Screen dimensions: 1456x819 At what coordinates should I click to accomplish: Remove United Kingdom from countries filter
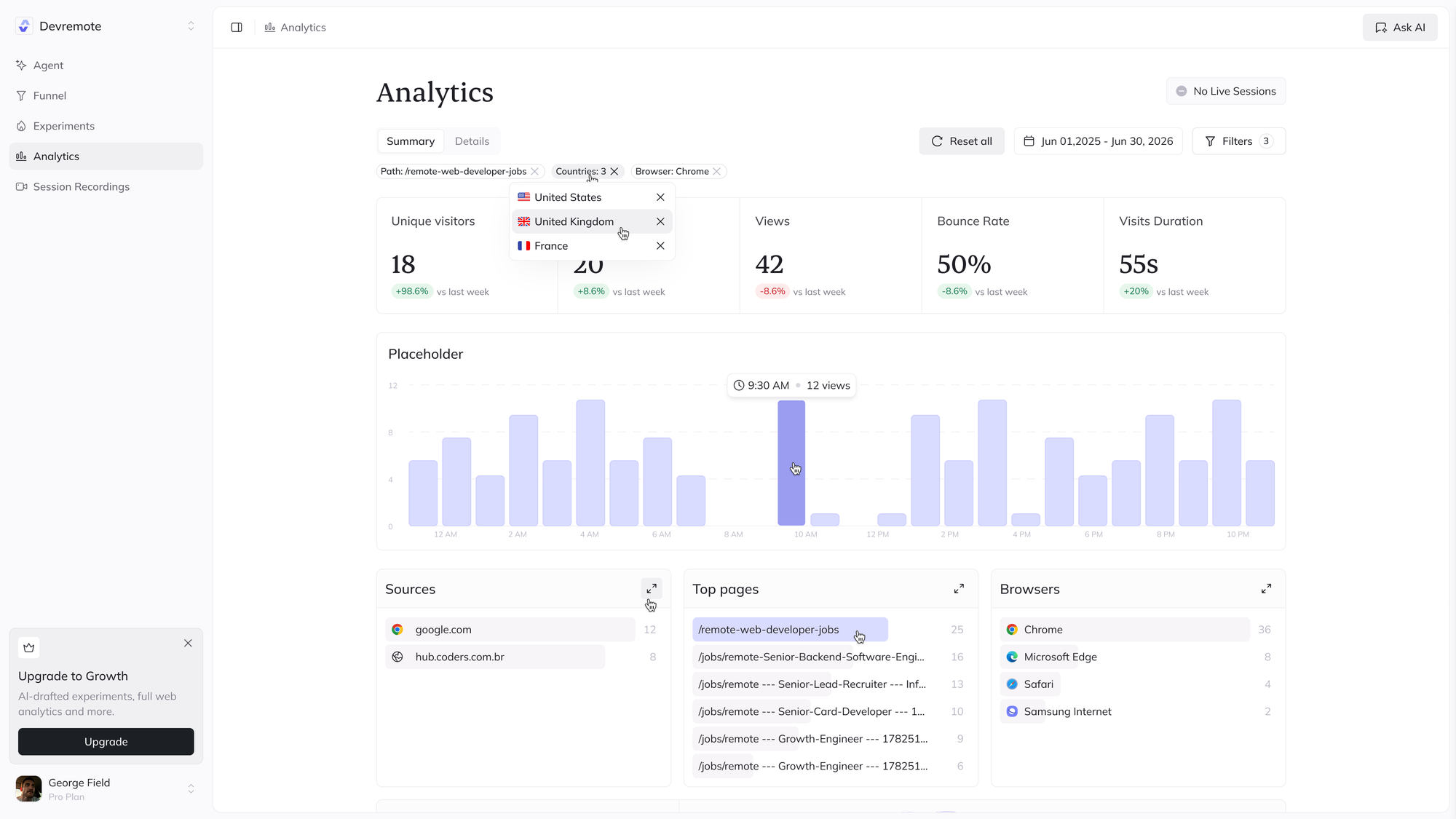point(660,221)
